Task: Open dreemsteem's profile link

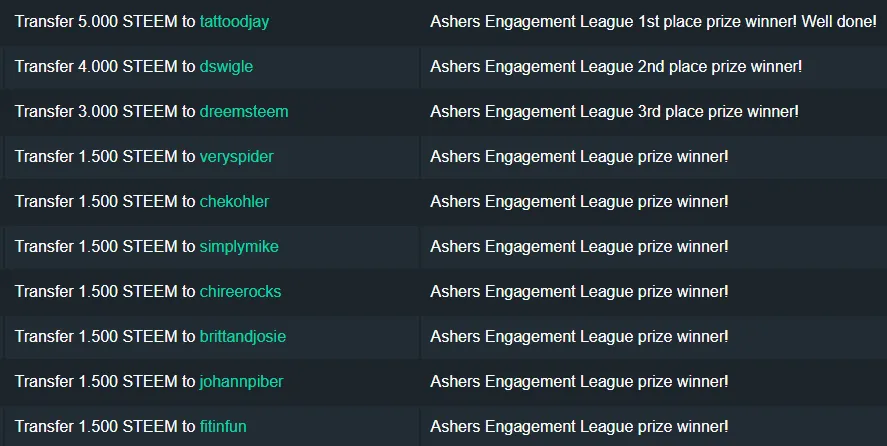Action: tap(244, 111)
